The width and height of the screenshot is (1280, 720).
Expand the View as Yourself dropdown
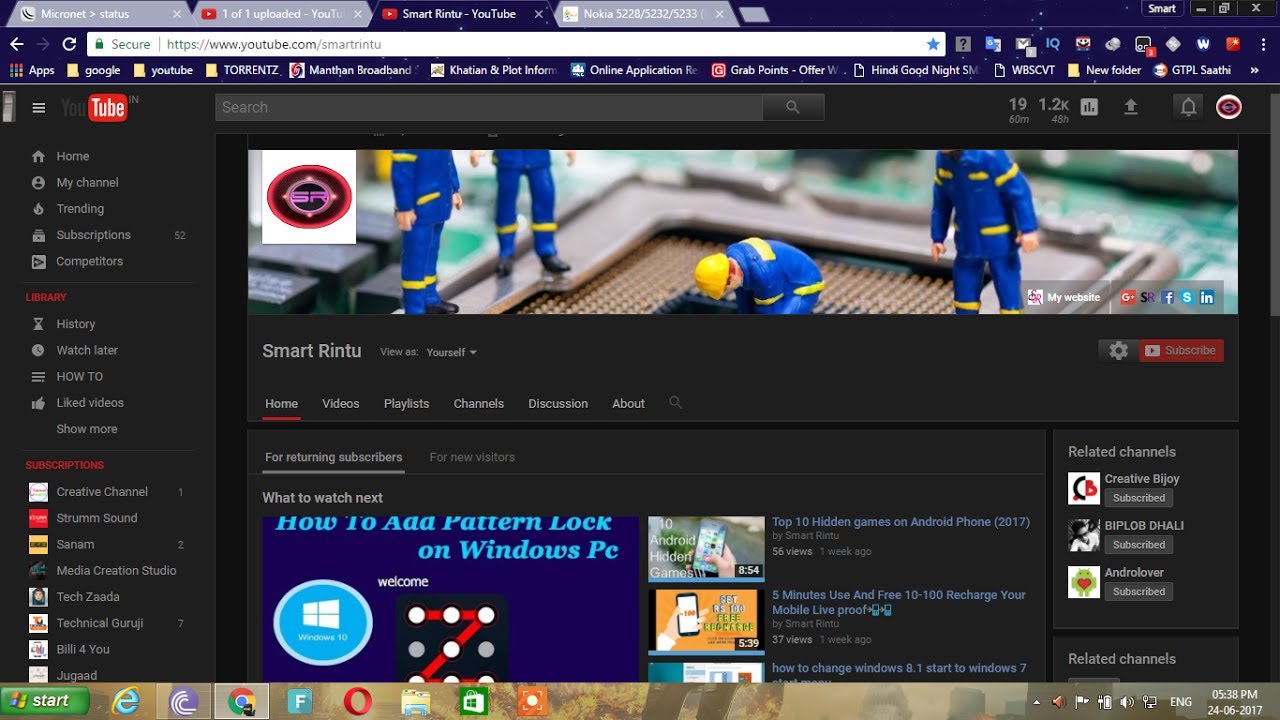click(x=451, y=352)
